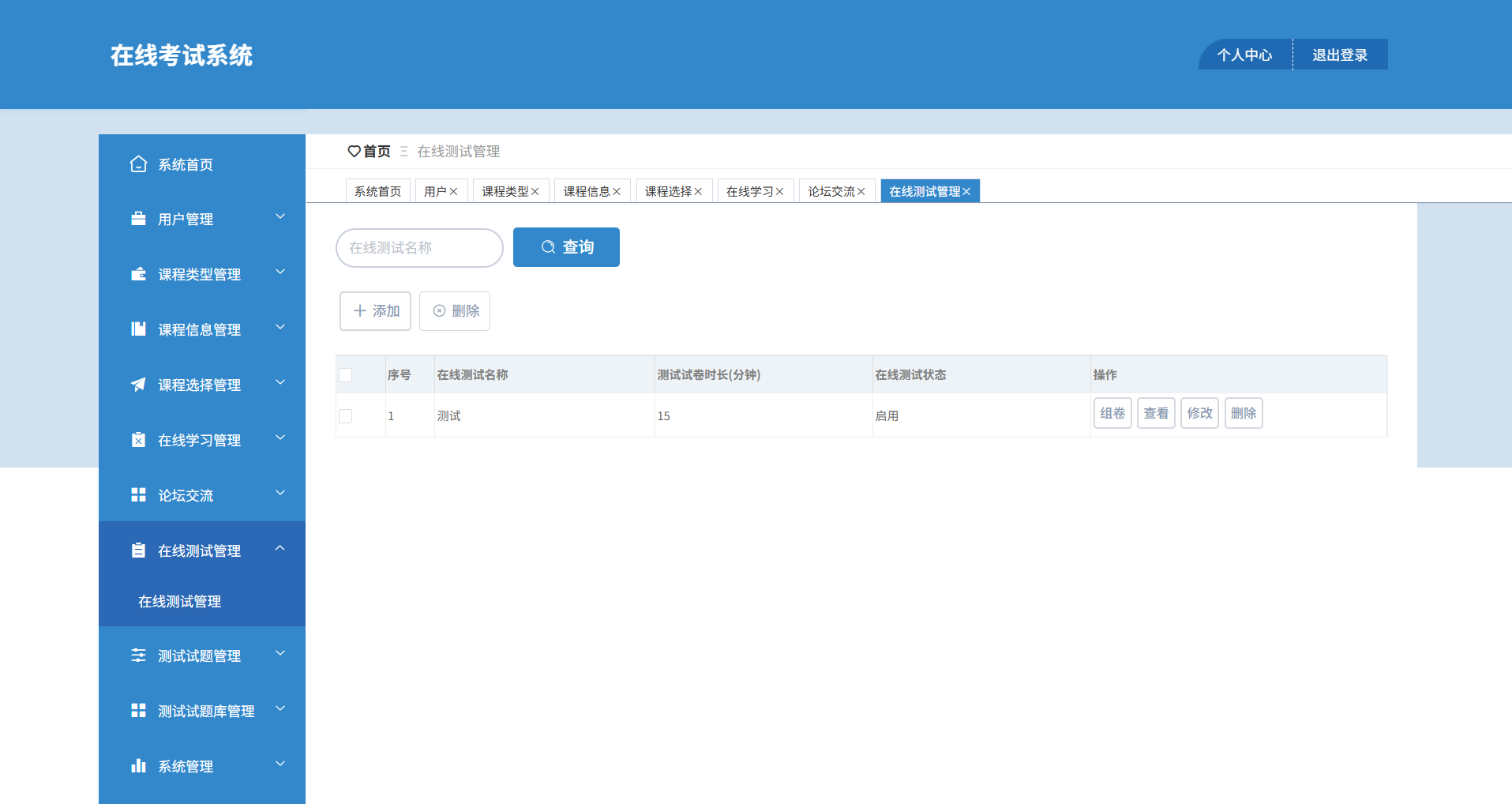Expand the 课程信息管理 menu chevron

click(280, 327)
